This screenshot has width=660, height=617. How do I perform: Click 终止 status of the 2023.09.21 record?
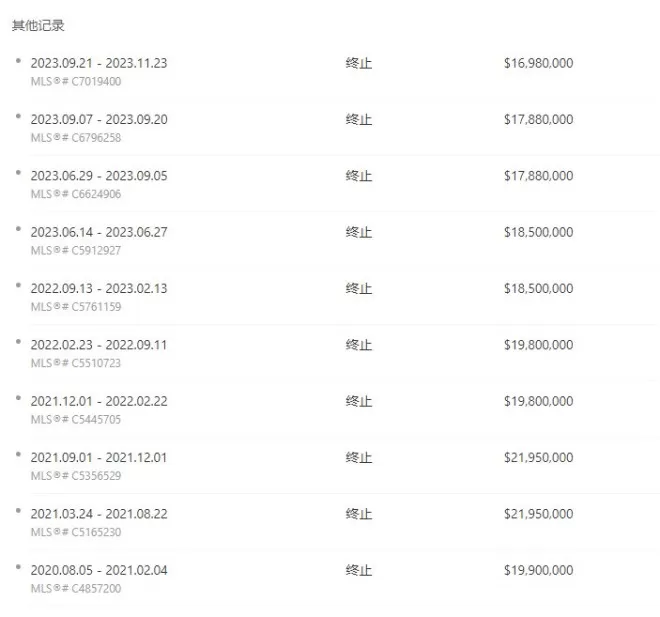tap(359, 63)
